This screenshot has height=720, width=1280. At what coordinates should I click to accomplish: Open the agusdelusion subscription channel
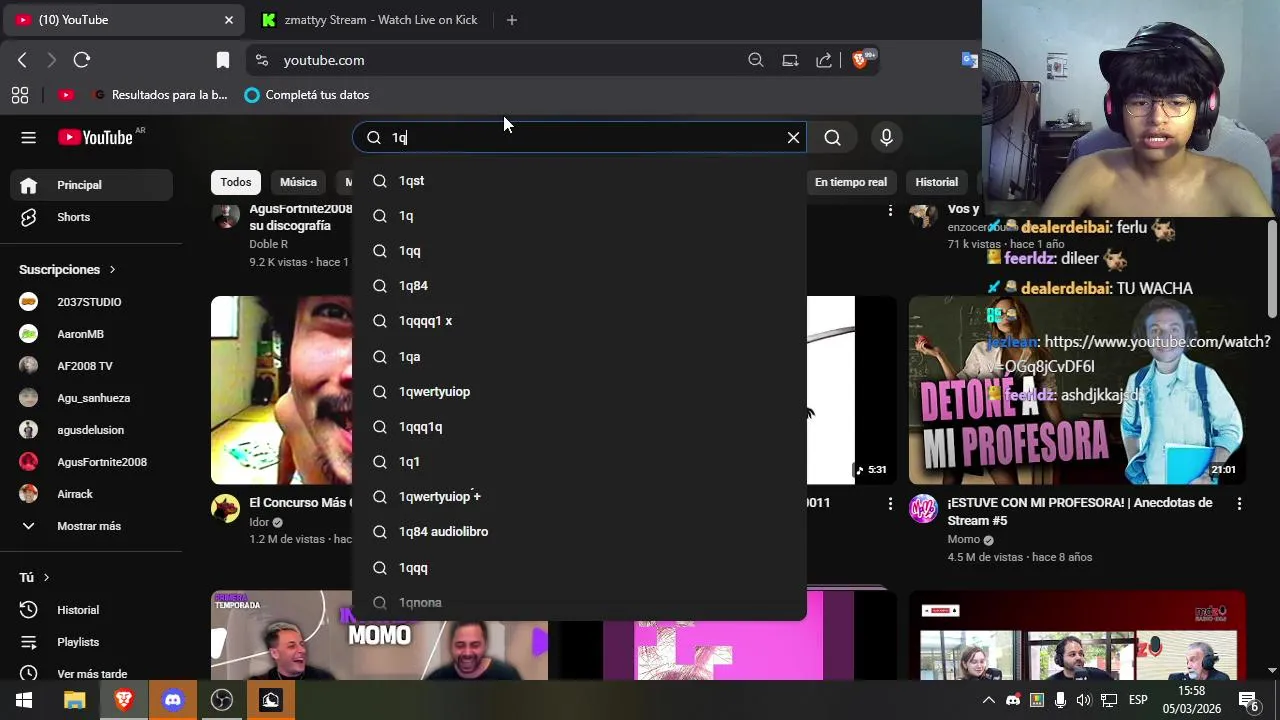pos(91,430)
